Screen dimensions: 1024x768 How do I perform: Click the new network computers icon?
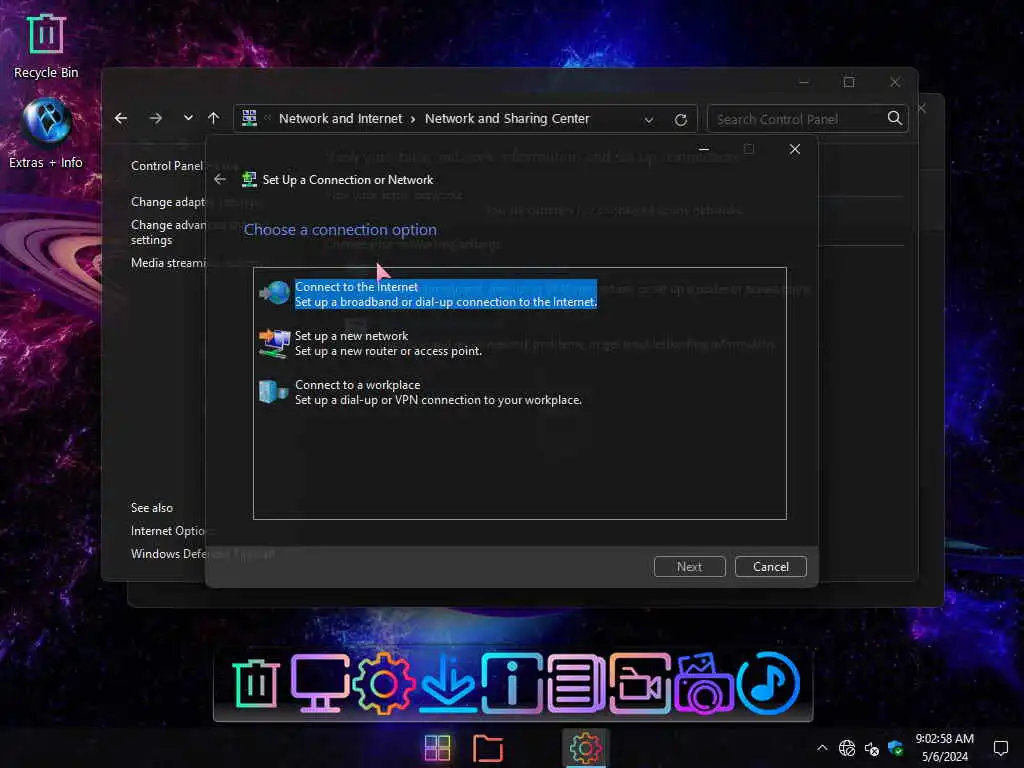(274, 343)
